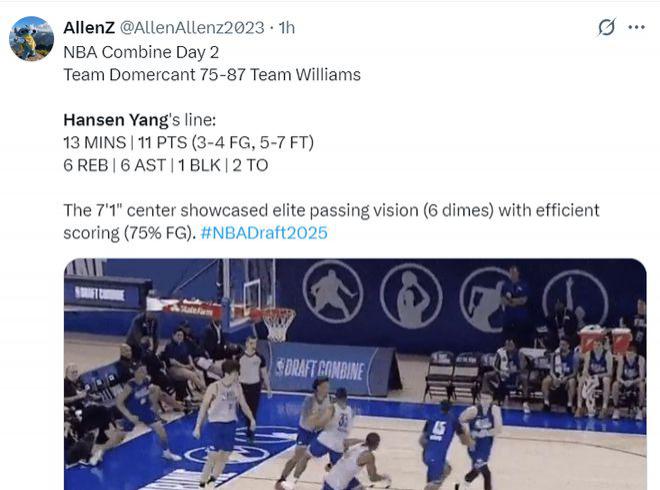
Task: Click the 13 MINS 11 PTS stat line
Action: (189, 143)
